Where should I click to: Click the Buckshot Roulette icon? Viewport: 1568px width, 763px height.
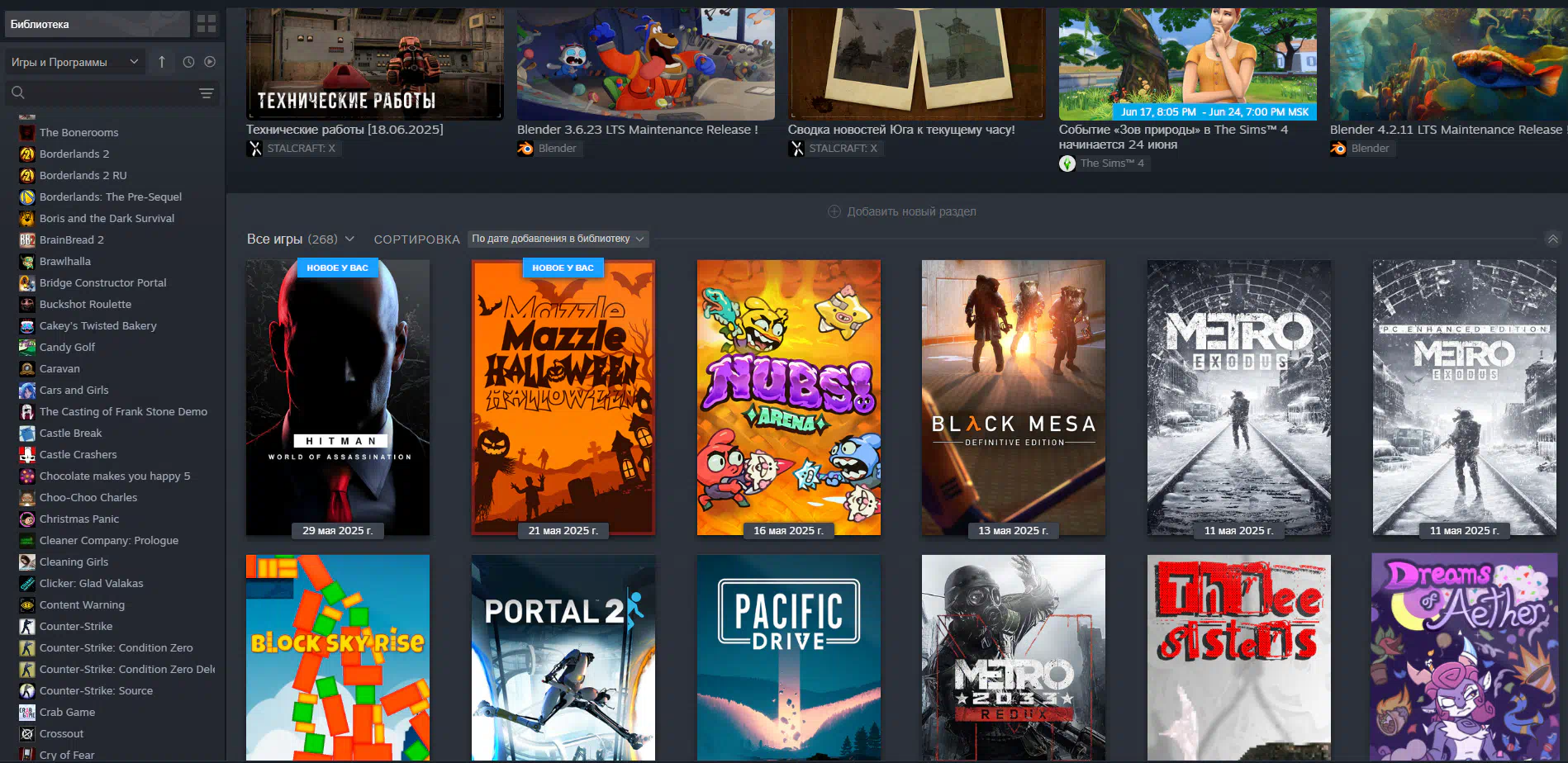click(x=26, y=304)
